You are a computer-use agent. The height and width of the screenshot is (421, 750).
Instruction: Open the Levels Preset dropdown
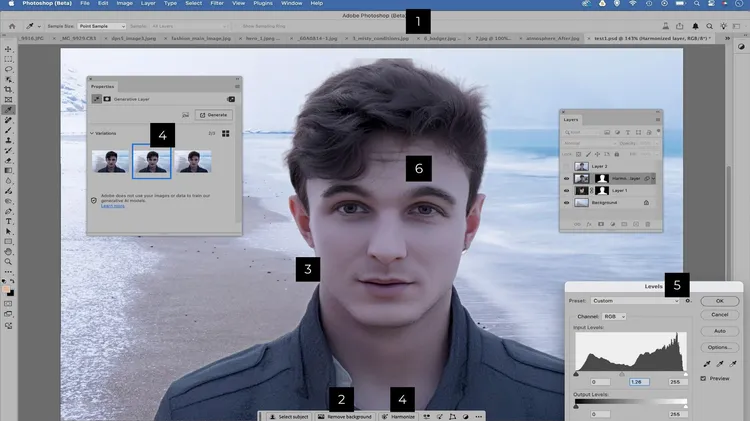click(635, 301)
